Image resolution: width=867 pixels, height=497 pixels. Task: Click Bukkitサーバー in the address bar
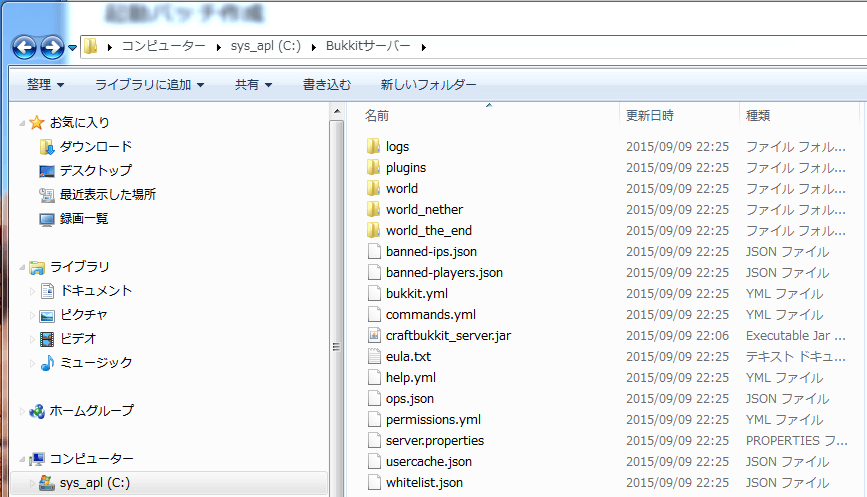367,46
